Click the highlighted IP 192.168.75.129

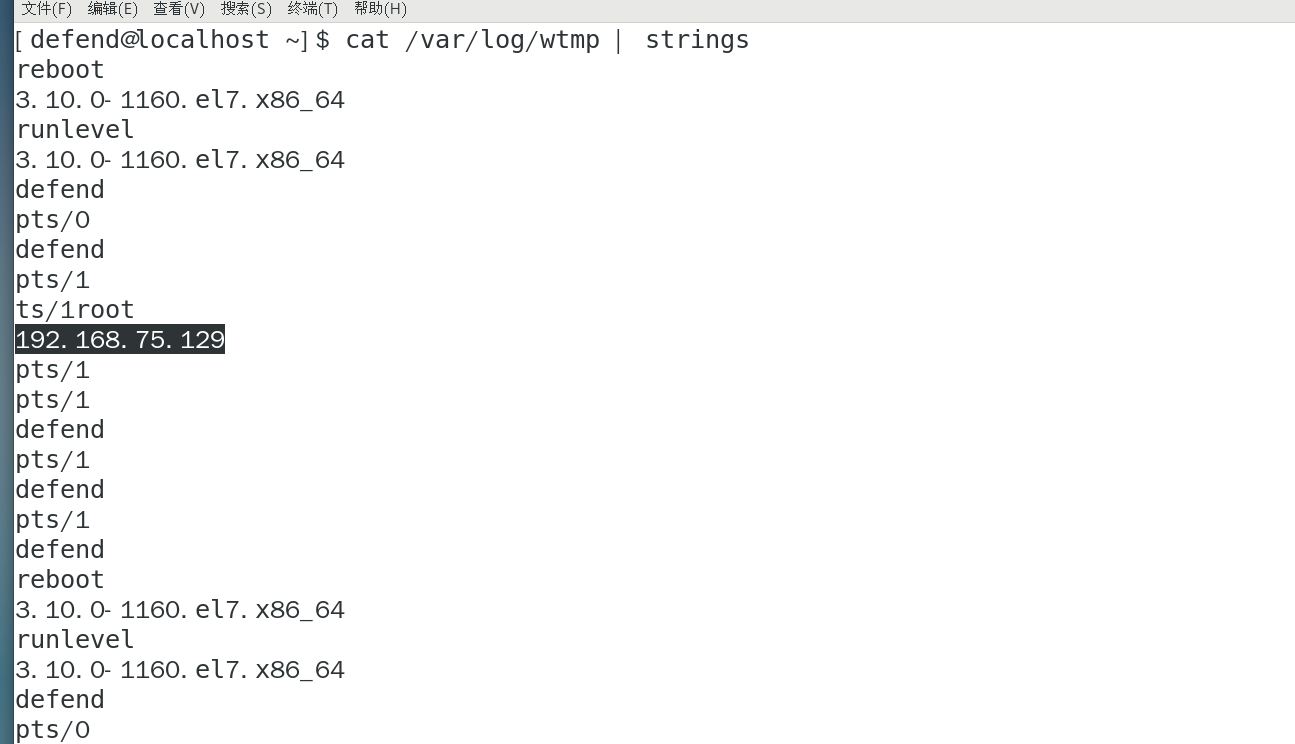coord(120,340)
